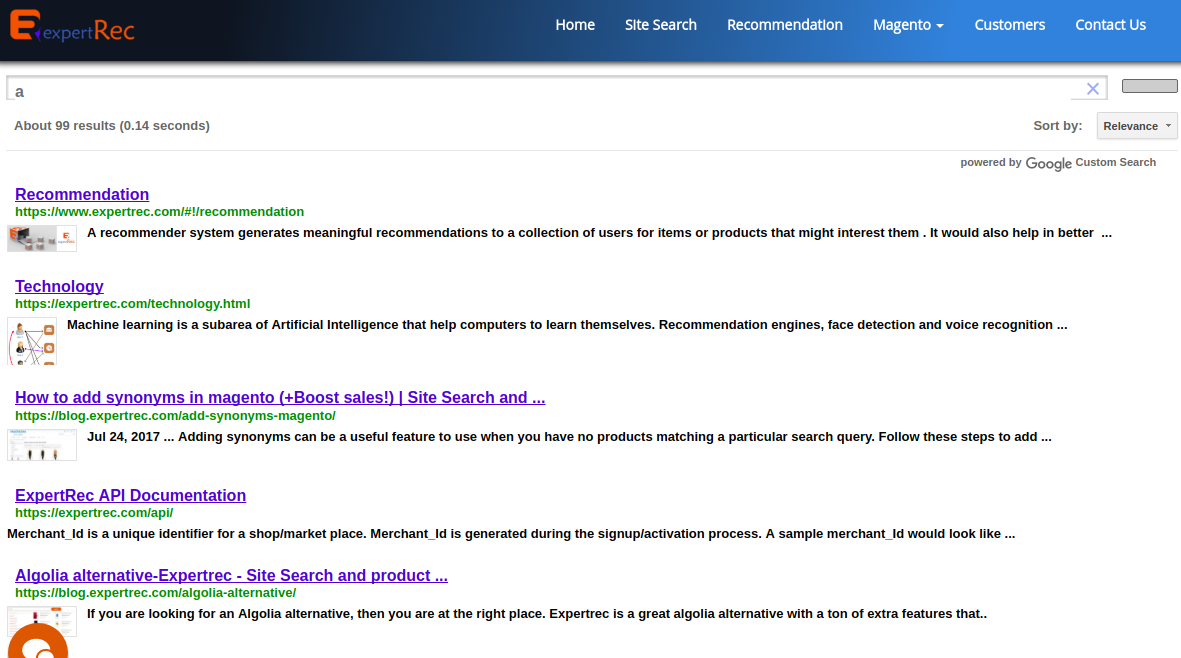Clear the search box with X icon
The height and width of the screenshot is (658, 1181).
(1092, 89)
